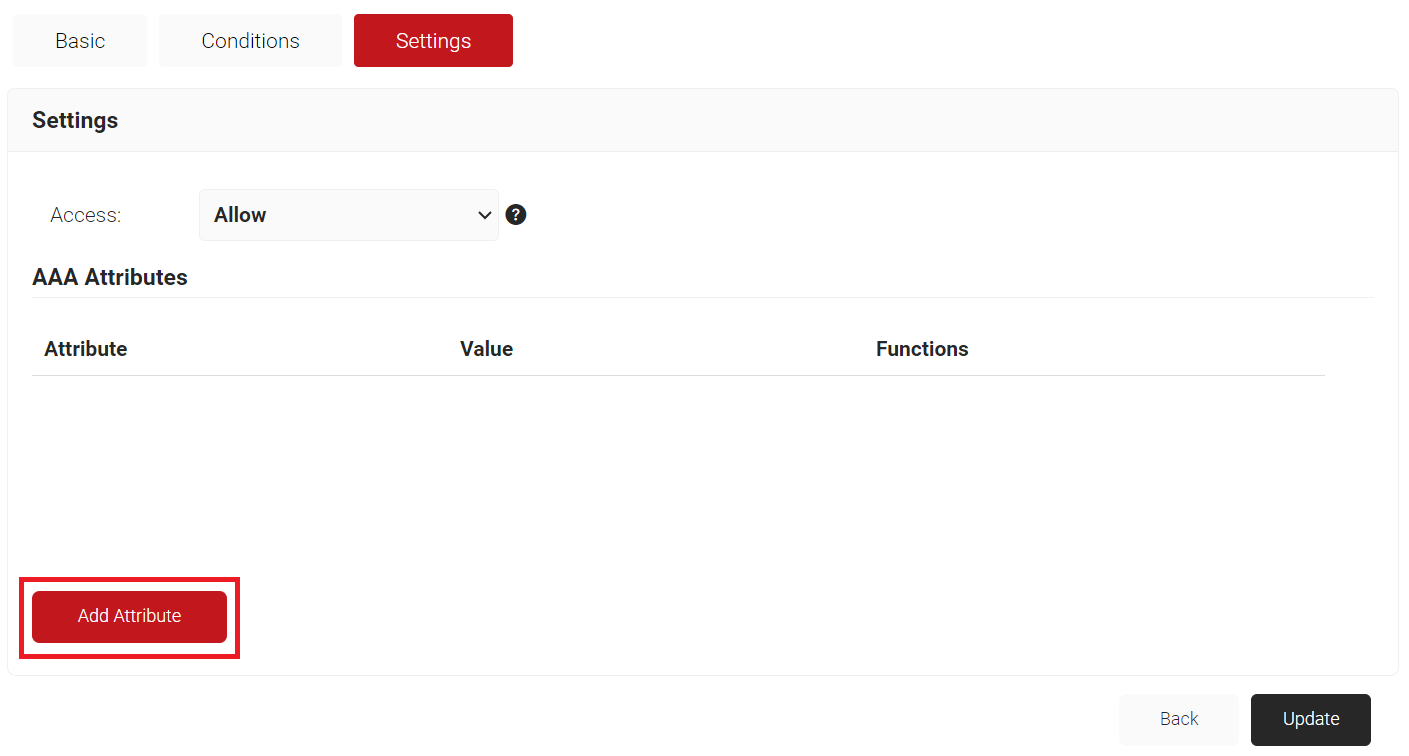Click the Settings panel title
This screenshot has height=756, width=1409.
pyautogui.click(x=75, y=120)
